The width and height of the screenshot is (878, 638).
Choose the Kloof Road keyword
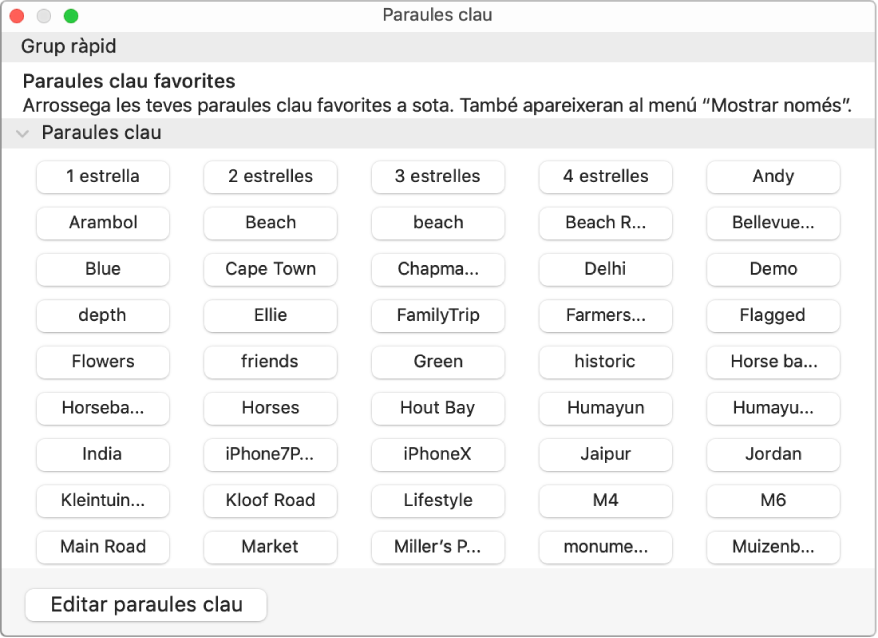tap(270, 501)
